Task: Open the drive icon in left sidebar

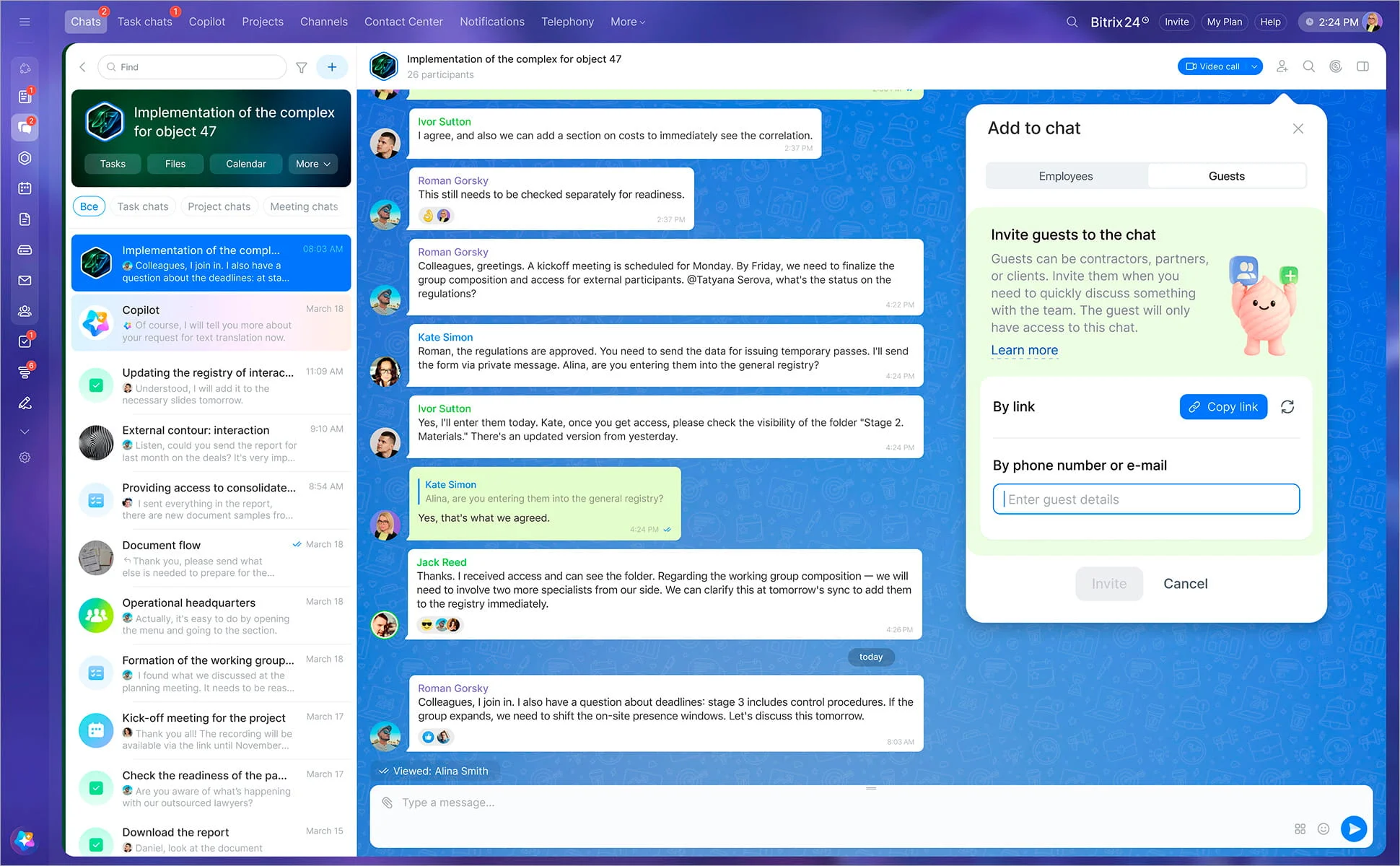Action: coord(25,250)
